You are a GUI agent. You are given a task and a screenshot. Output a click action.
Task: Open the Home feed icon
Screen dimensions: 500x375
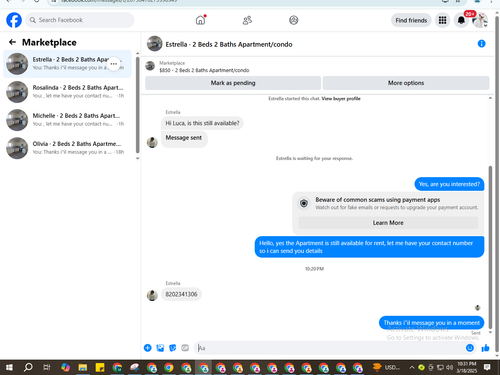coord(200,20)
